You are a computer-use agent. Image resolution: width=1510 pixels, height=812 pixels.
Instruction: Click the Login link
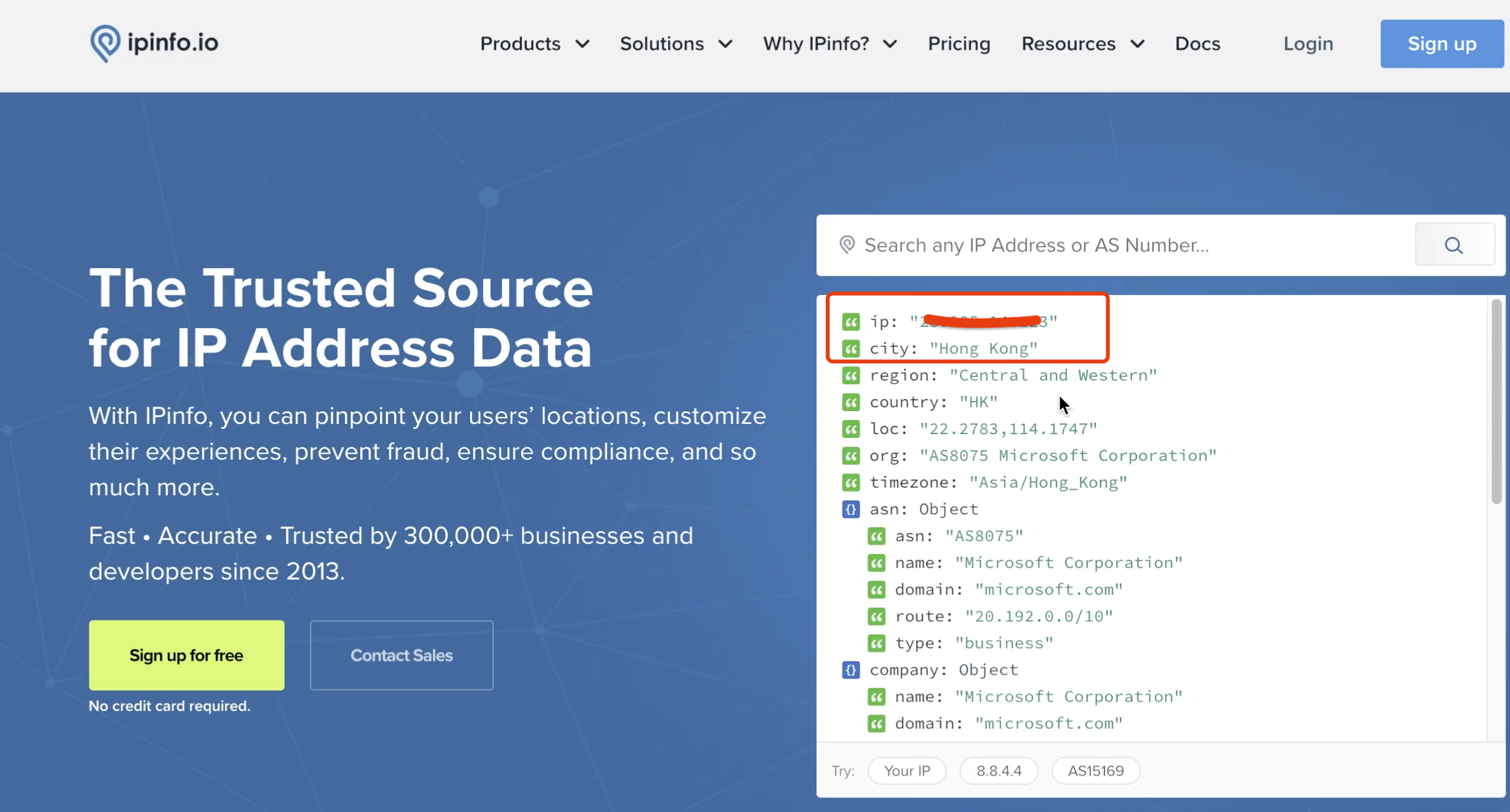pos(1308,44)
